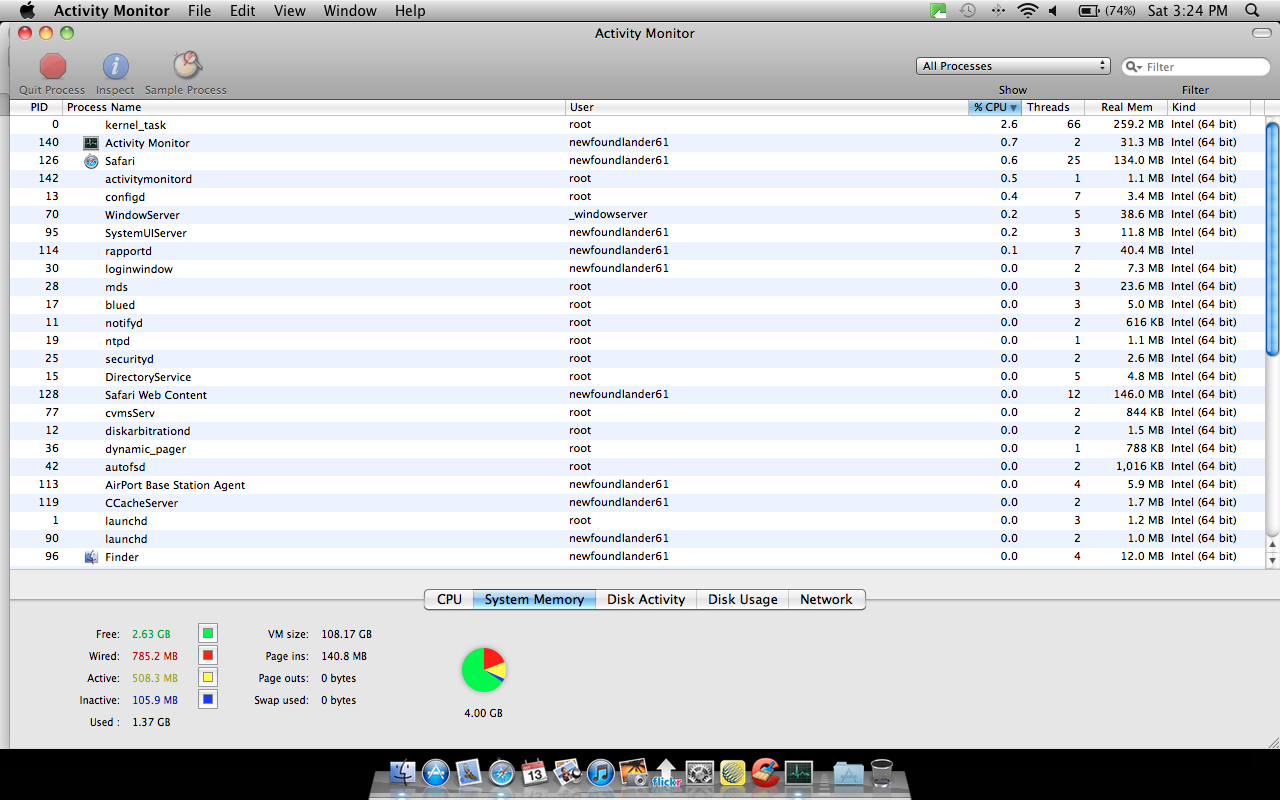Screen dimensions: 1280x800
Task: Sort by the User column header
Action: (x=767, y=107)
